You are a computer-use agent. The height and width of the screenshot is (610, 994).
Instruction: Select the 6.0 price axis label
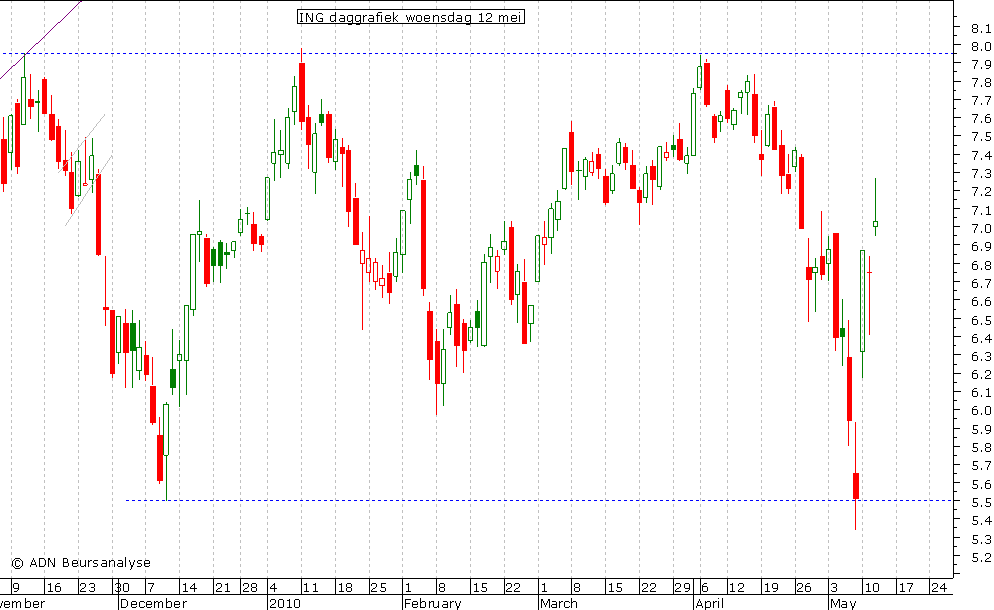point(981,411)
